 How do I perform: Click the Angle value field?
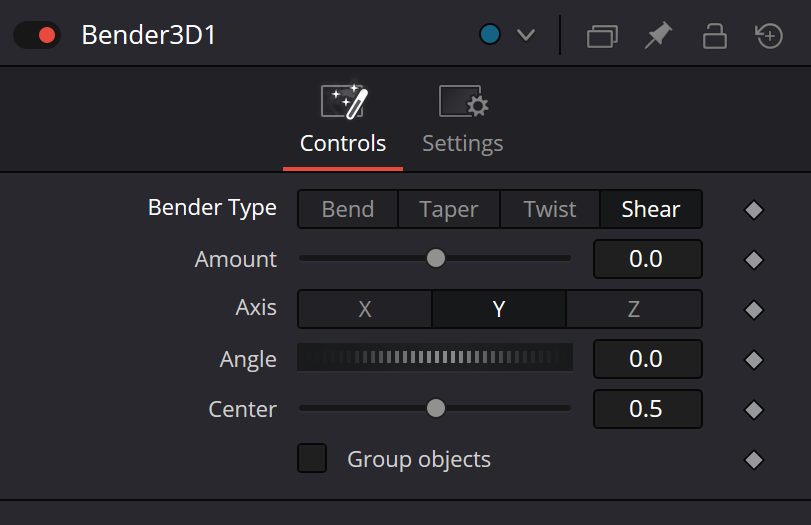(648, 359)
